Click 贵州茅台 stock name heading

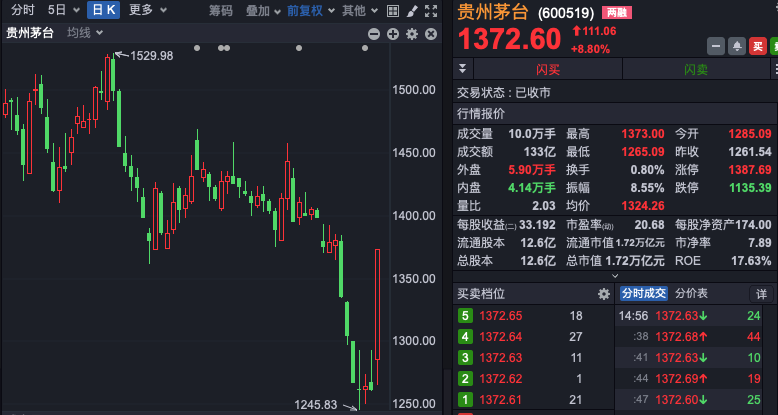pos(493,12)
